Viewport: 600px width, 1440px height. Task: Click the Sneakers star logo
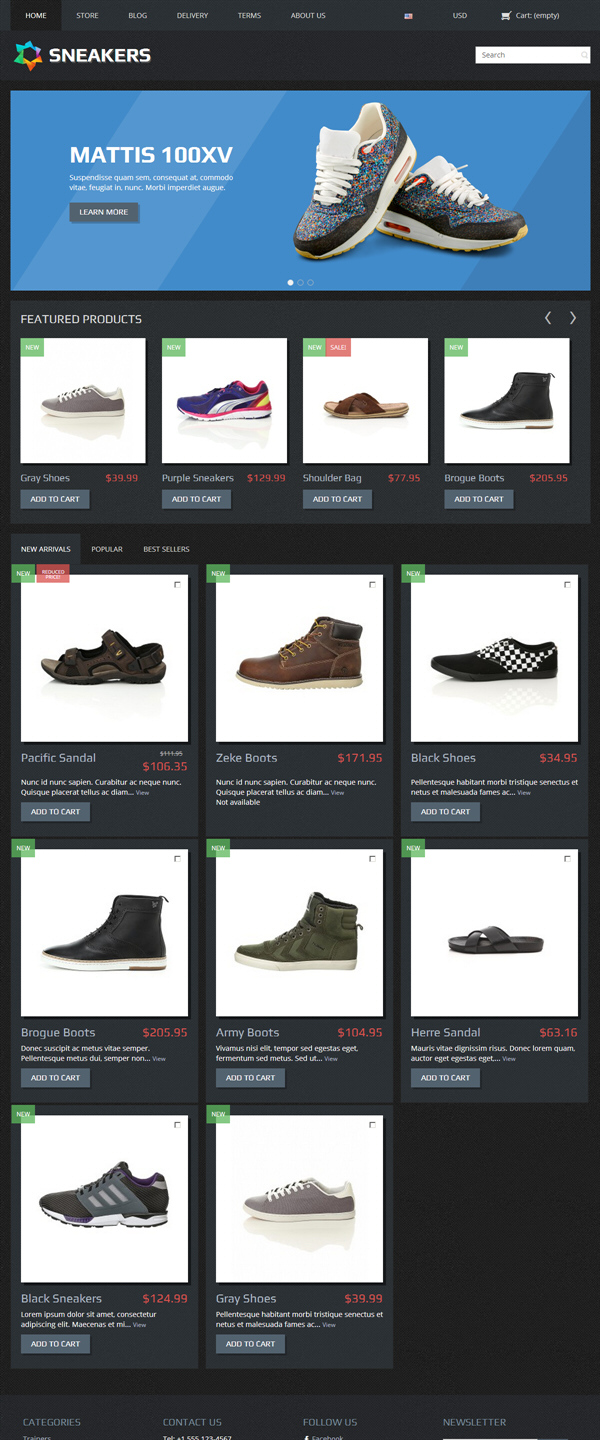[28, 56]
